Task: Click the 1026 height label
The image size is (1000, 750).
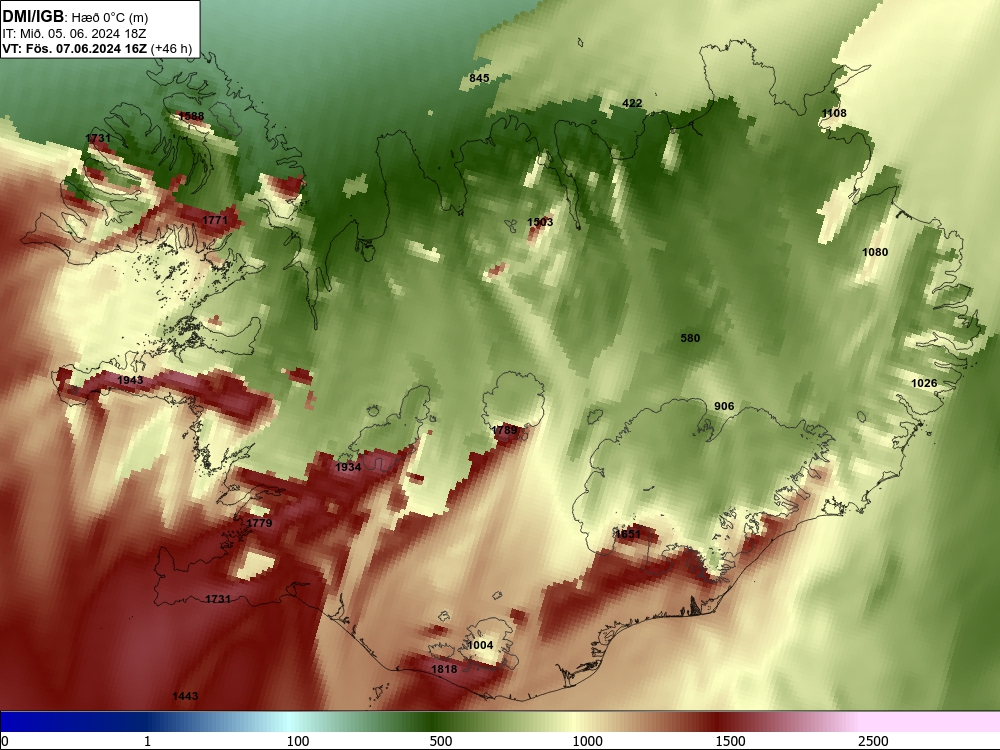Action: [x=924, y=383]
